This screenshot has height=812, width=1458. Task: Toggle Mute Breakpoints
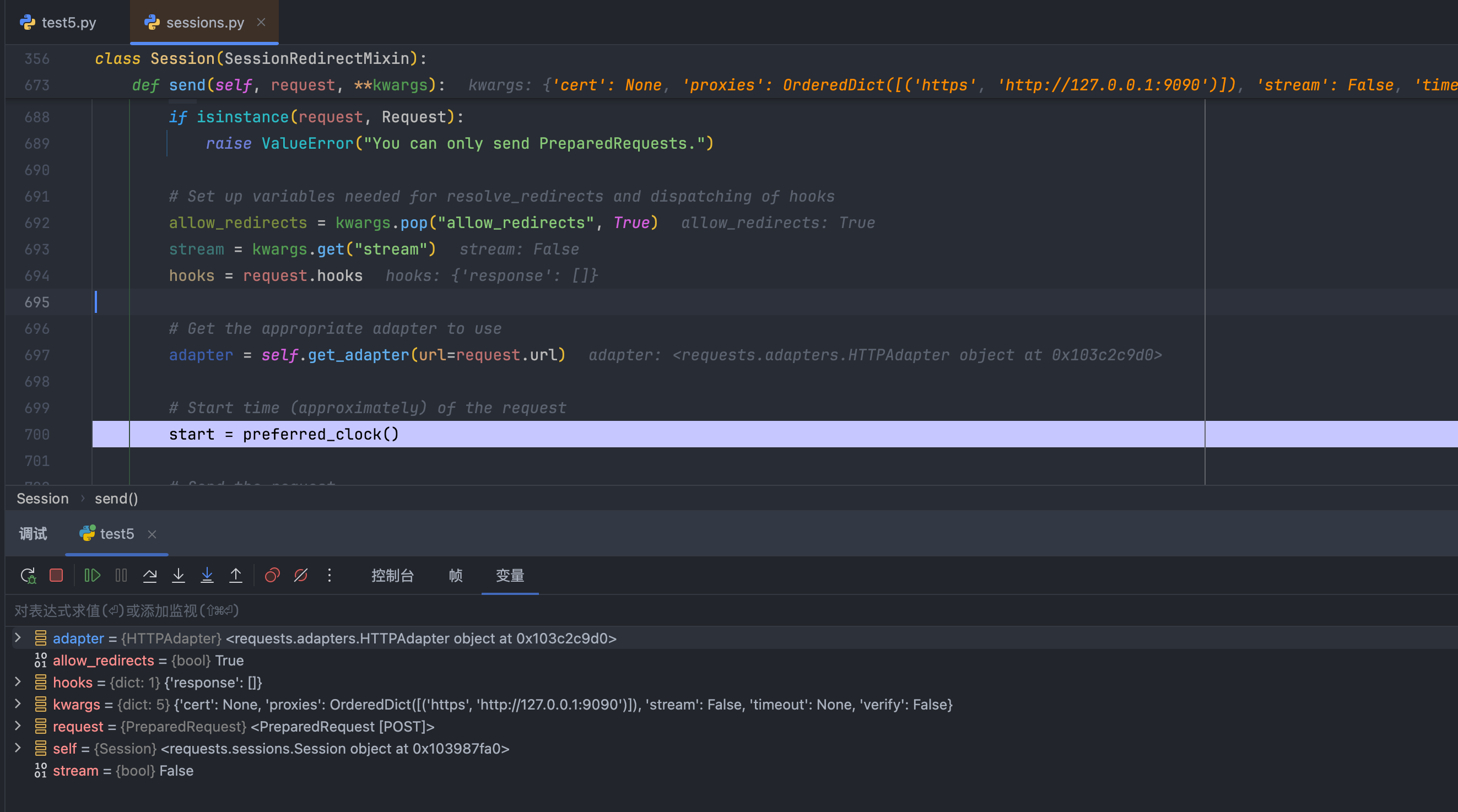point(300,576)
